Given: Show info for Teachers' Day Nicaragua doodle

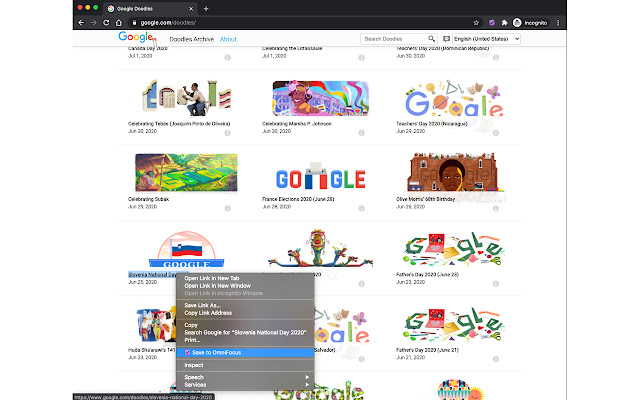Looking at the screenshot, I should click(x=496, y=133).
